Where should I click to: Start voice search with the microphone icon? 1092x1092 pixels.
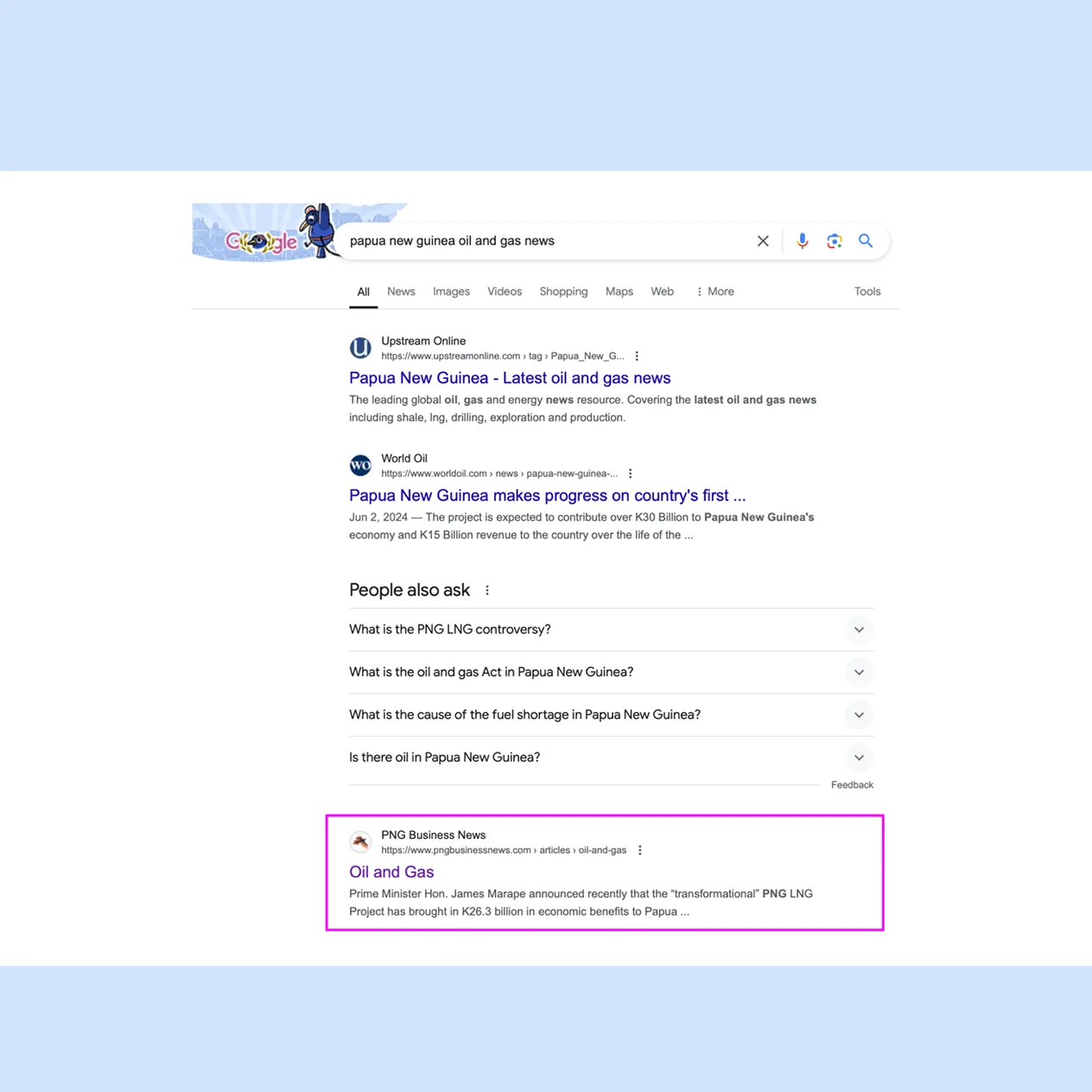pyautogui.click(x=803, y=241)
